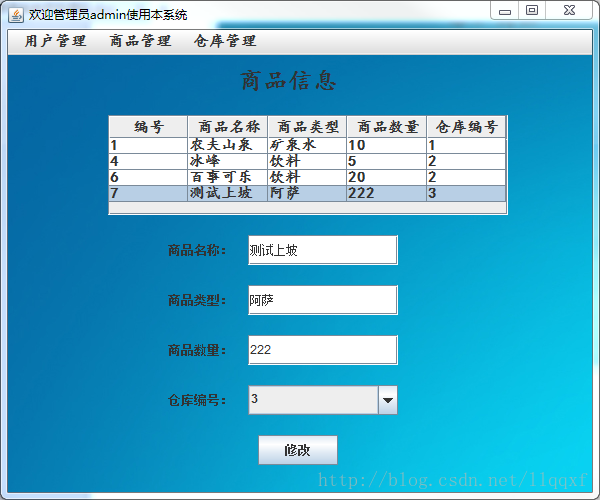Open the 用户管理 menu

point(55,41)
